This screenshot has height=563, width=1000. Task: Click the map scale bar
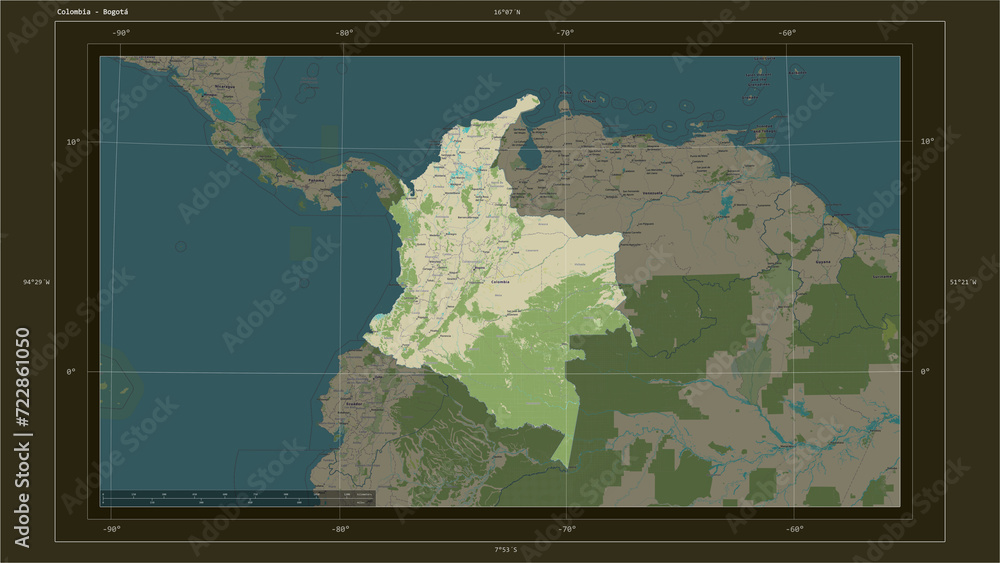(238, 498)
